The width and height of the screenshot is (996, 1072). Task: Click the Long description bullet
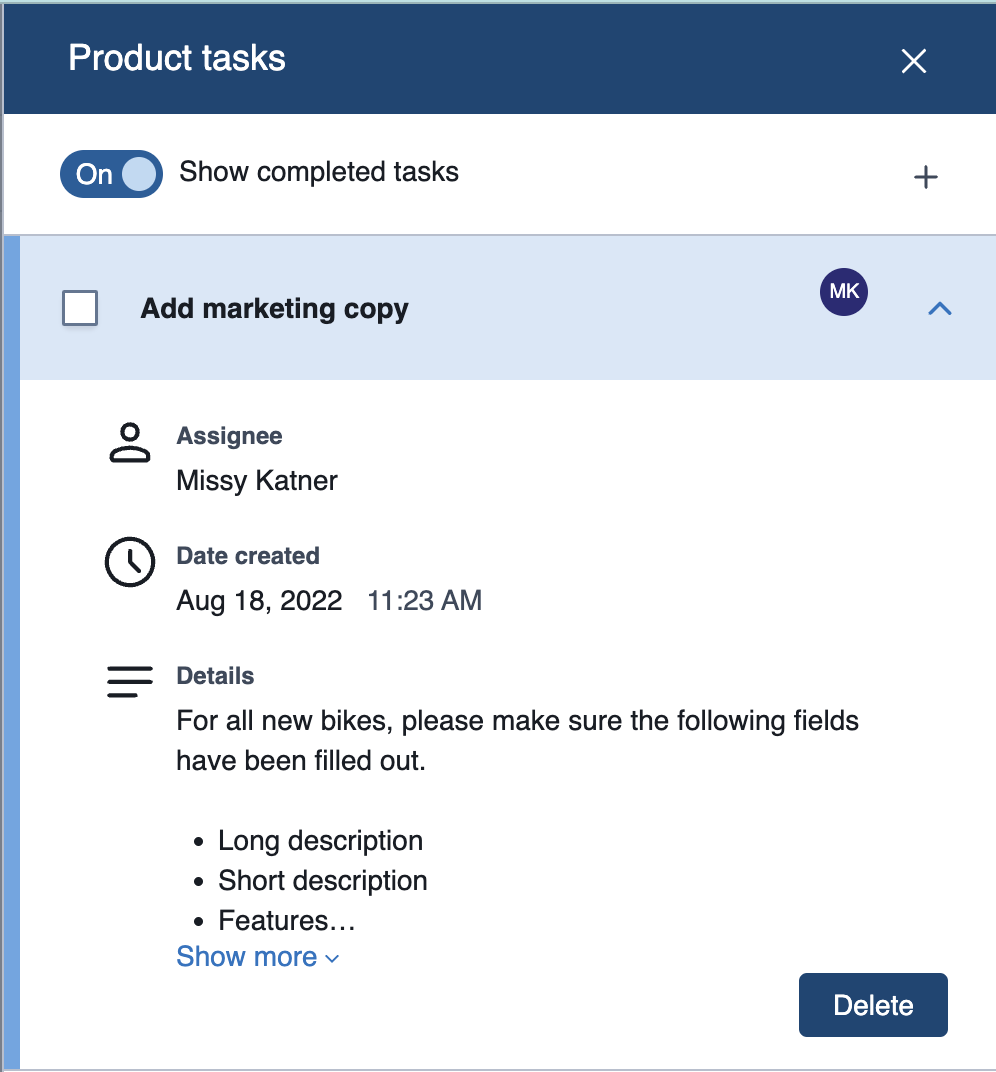(x=320, y=841)
